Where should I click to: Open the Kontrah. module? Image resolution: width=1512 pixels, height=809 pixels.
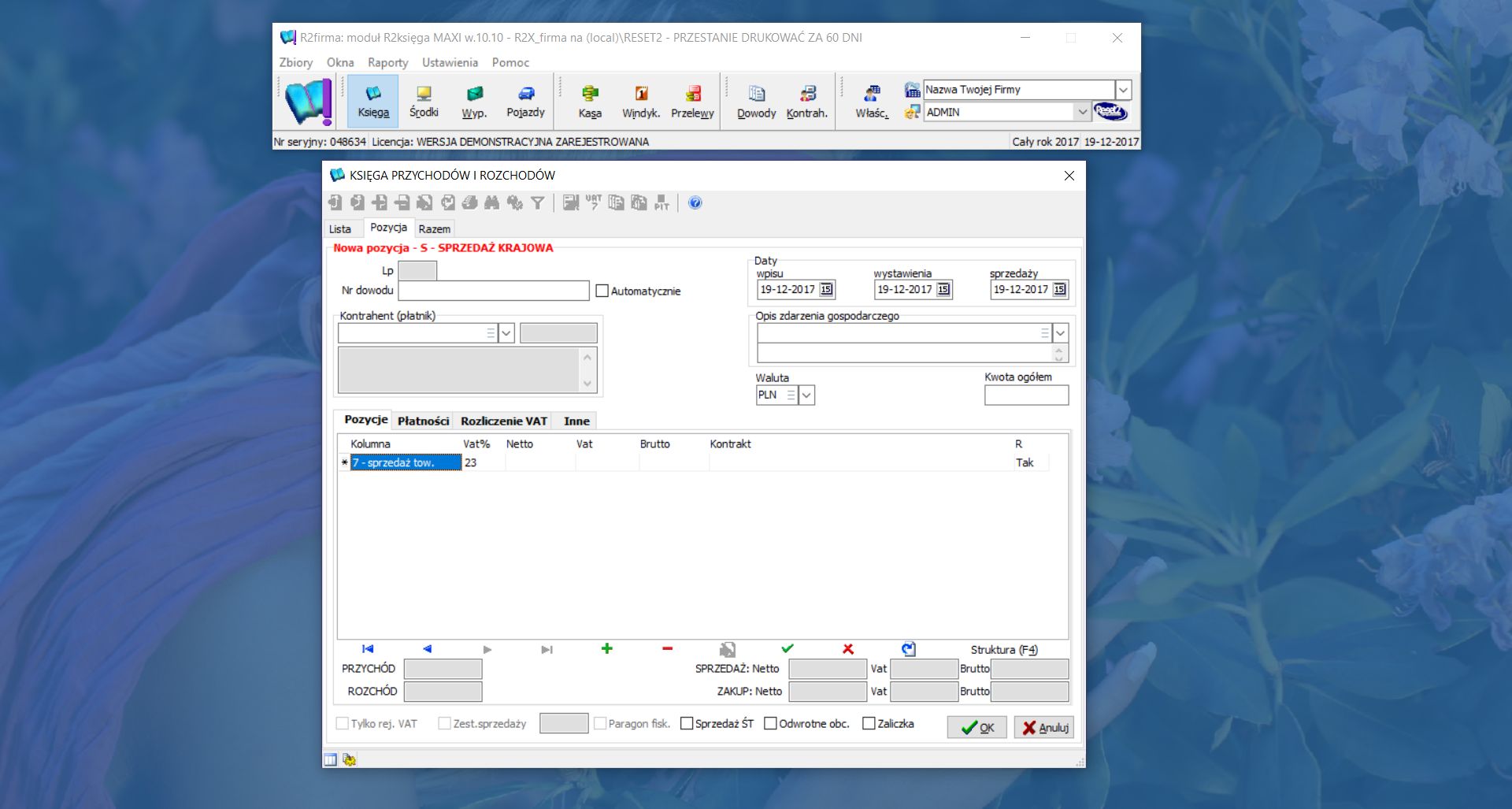pos(807,101)
